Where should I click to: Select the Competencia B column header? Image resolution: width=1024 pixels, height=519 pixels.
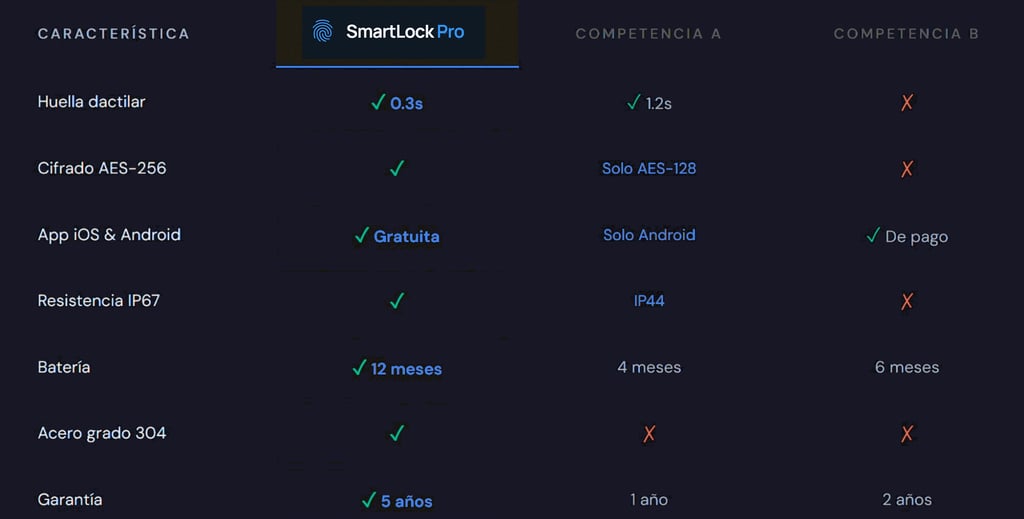click(906, 34)
